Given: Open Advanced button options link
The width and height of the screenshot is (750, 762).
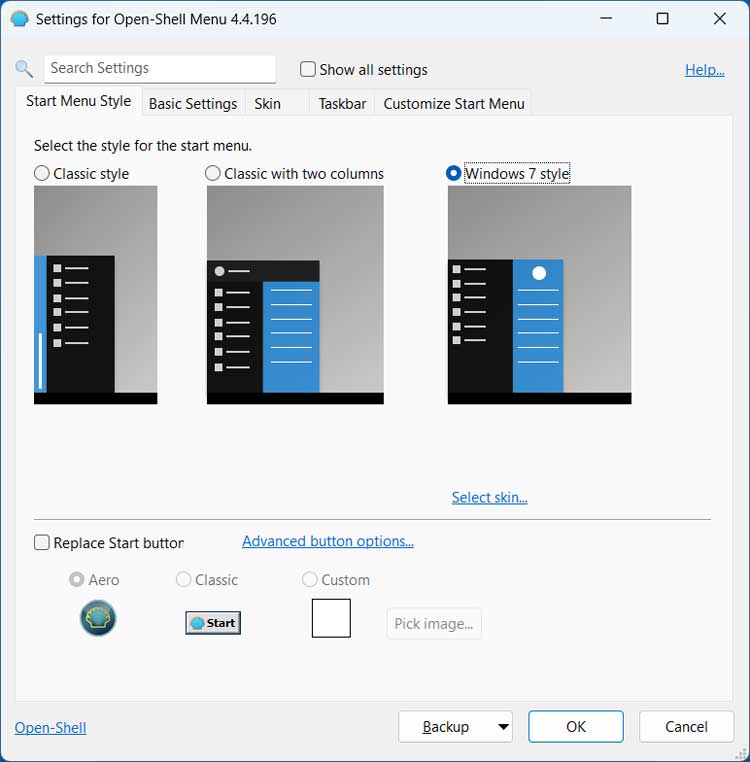Looking at the screenshot, I should pyautogui.click(x=328, y=541).
